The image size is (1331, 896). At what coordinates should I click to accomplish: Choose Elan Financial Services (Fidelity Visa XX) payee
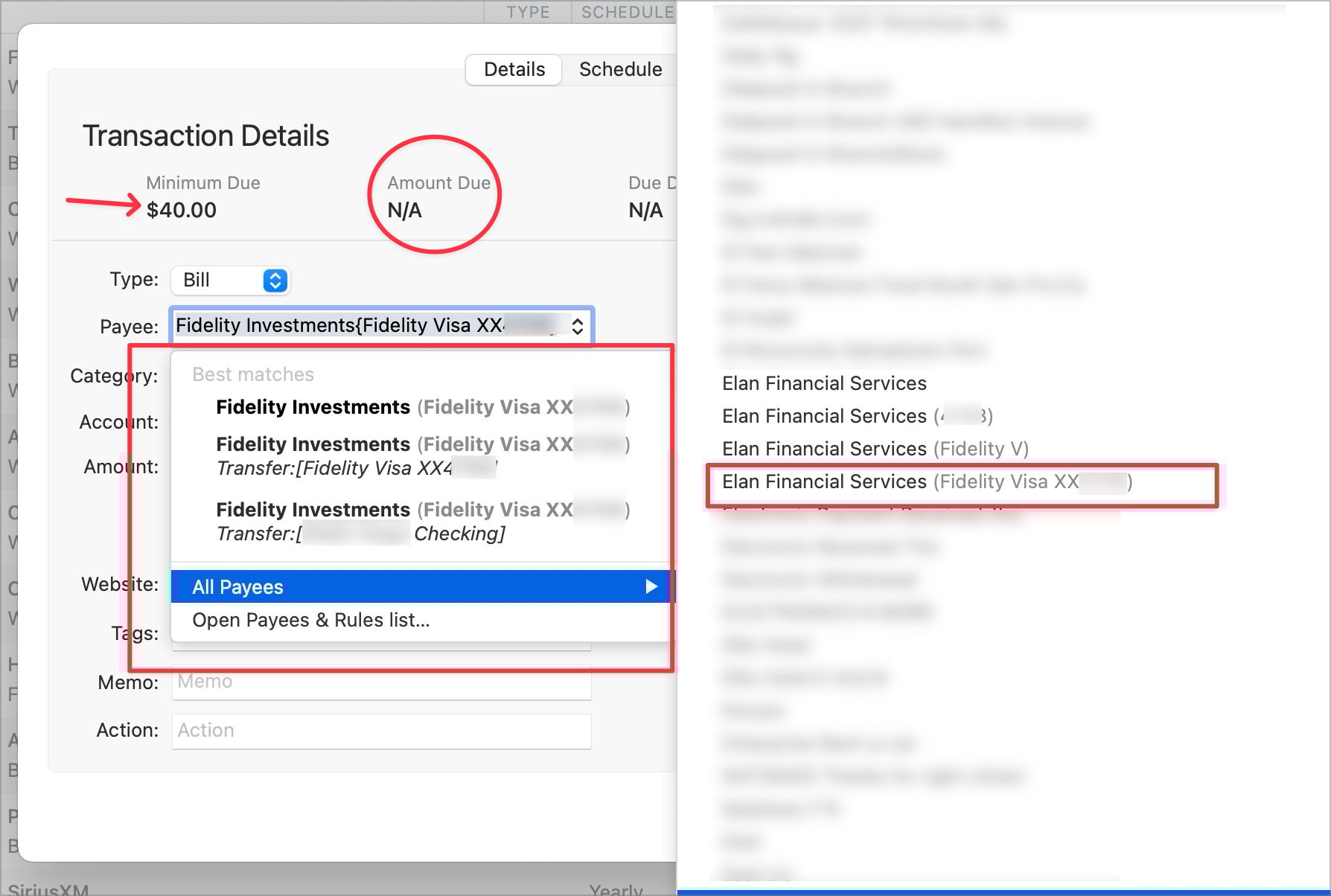(x=928, y=481)
